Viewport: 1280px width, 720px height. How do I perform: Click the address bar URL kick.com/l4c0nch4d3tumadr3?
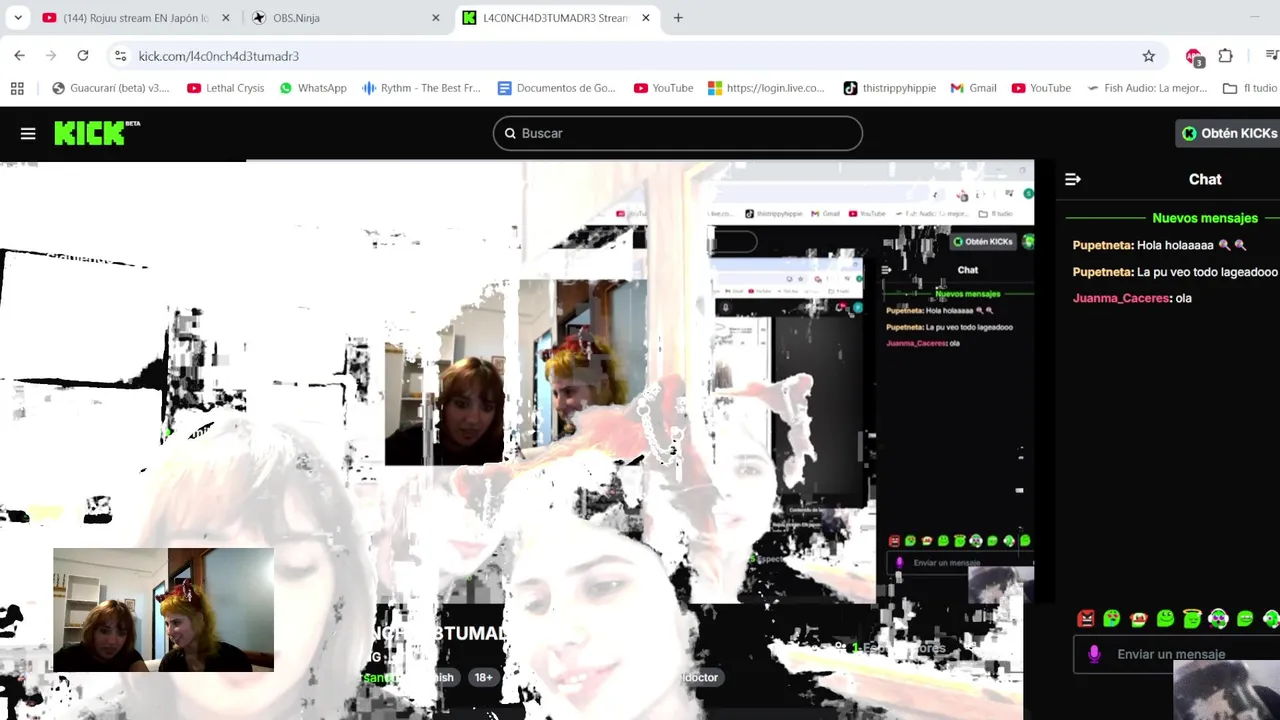[219, 56]
